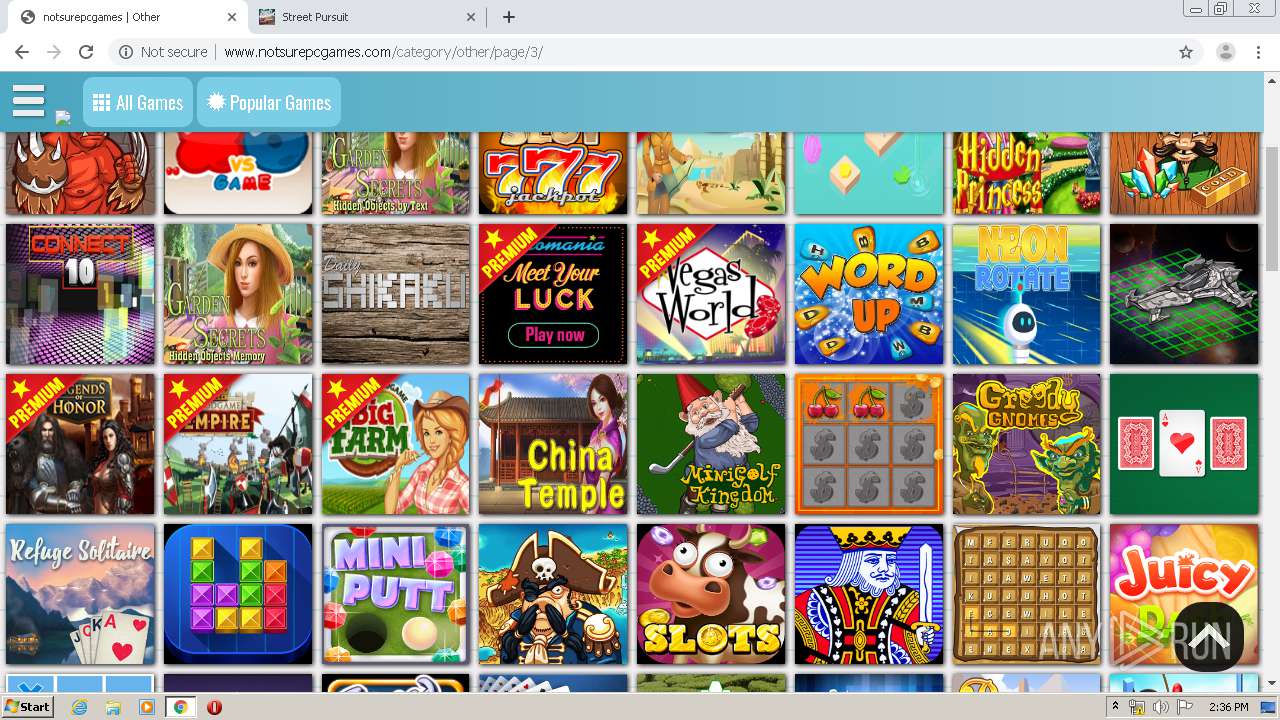Open a new browser tab
1280x720 pixels.
pyautogui.click(x=509, y=17)
